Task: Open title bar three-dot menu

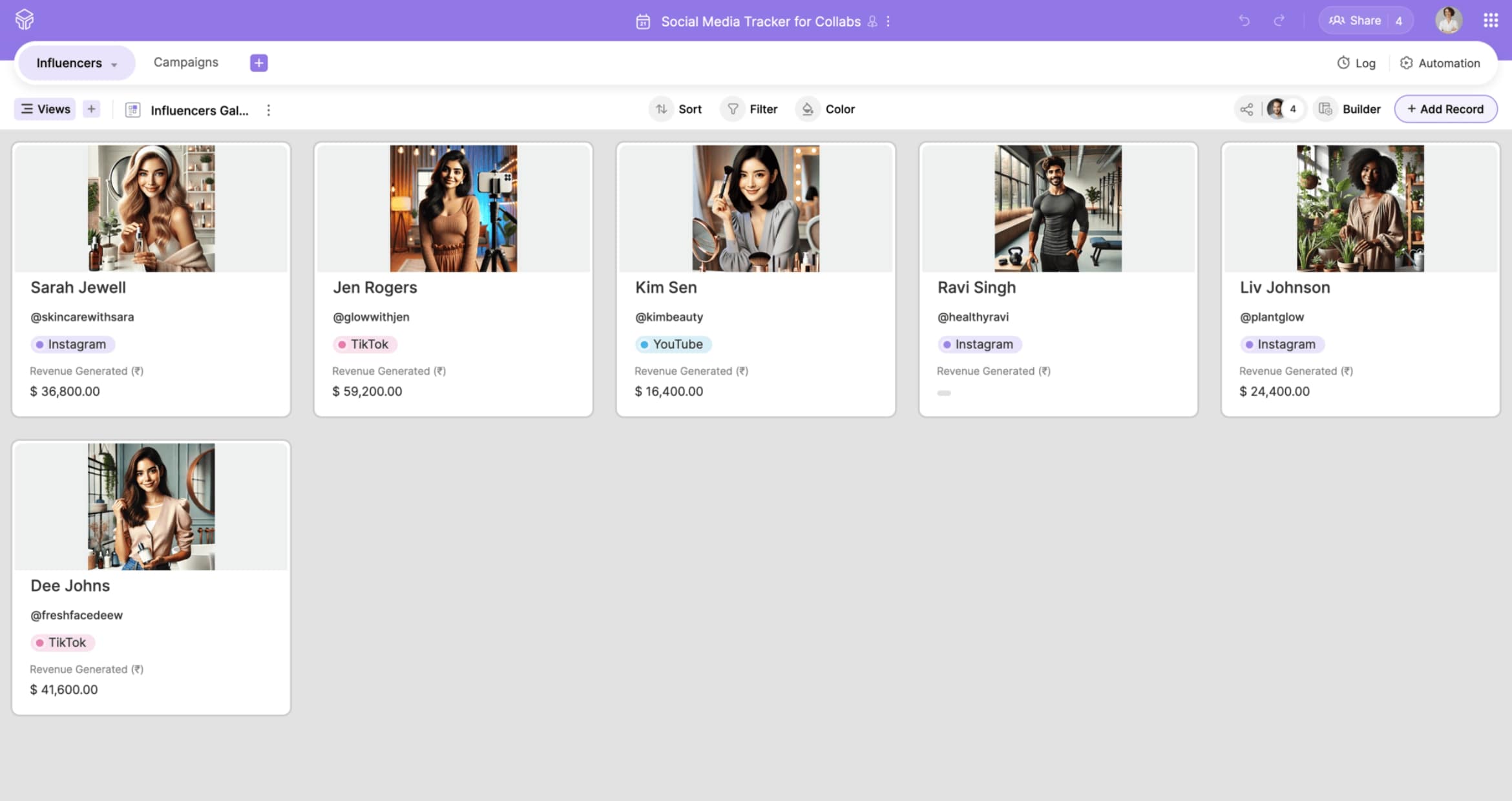Action: tap(888, 21)
